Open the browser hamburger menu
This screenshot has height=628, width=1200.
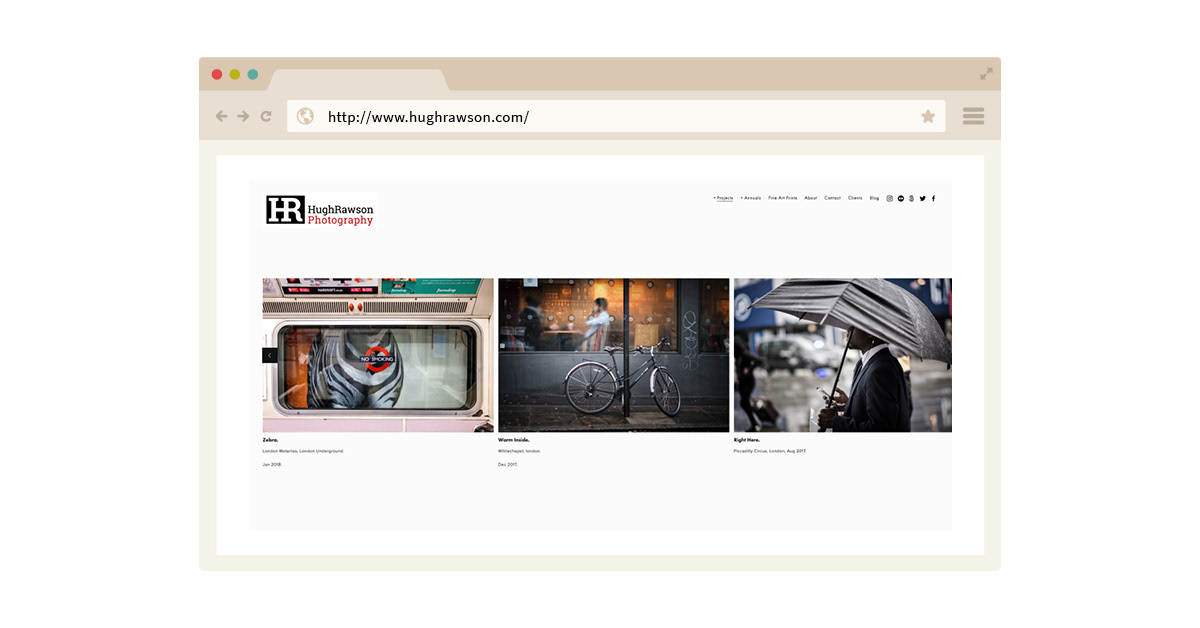[973, 116]
